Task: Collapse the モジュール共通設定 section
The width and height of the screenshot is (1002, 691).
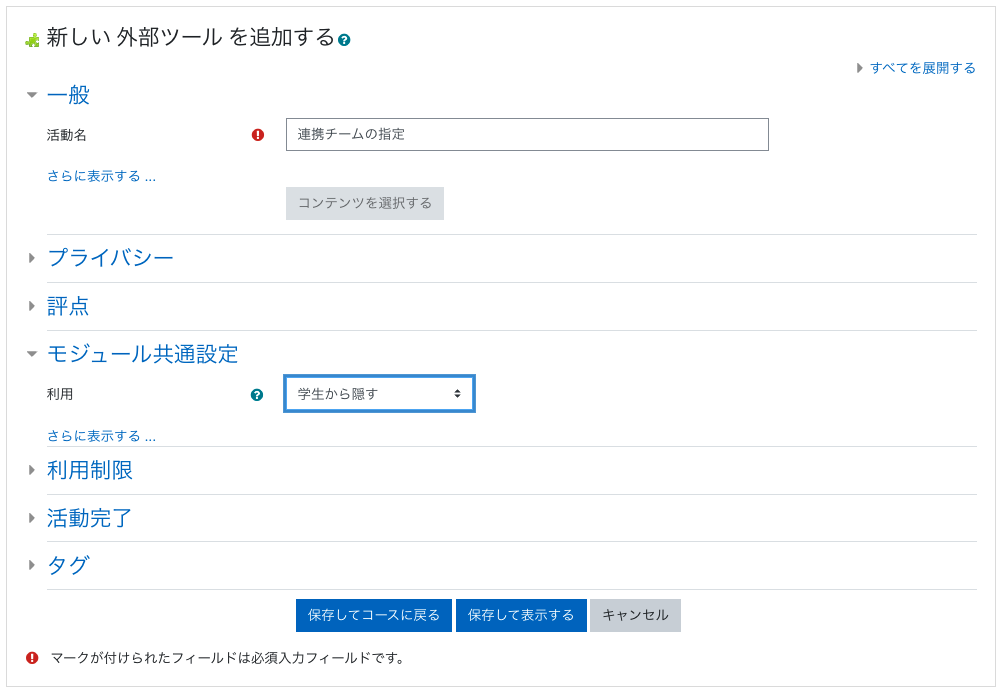Action: (142, 354)
